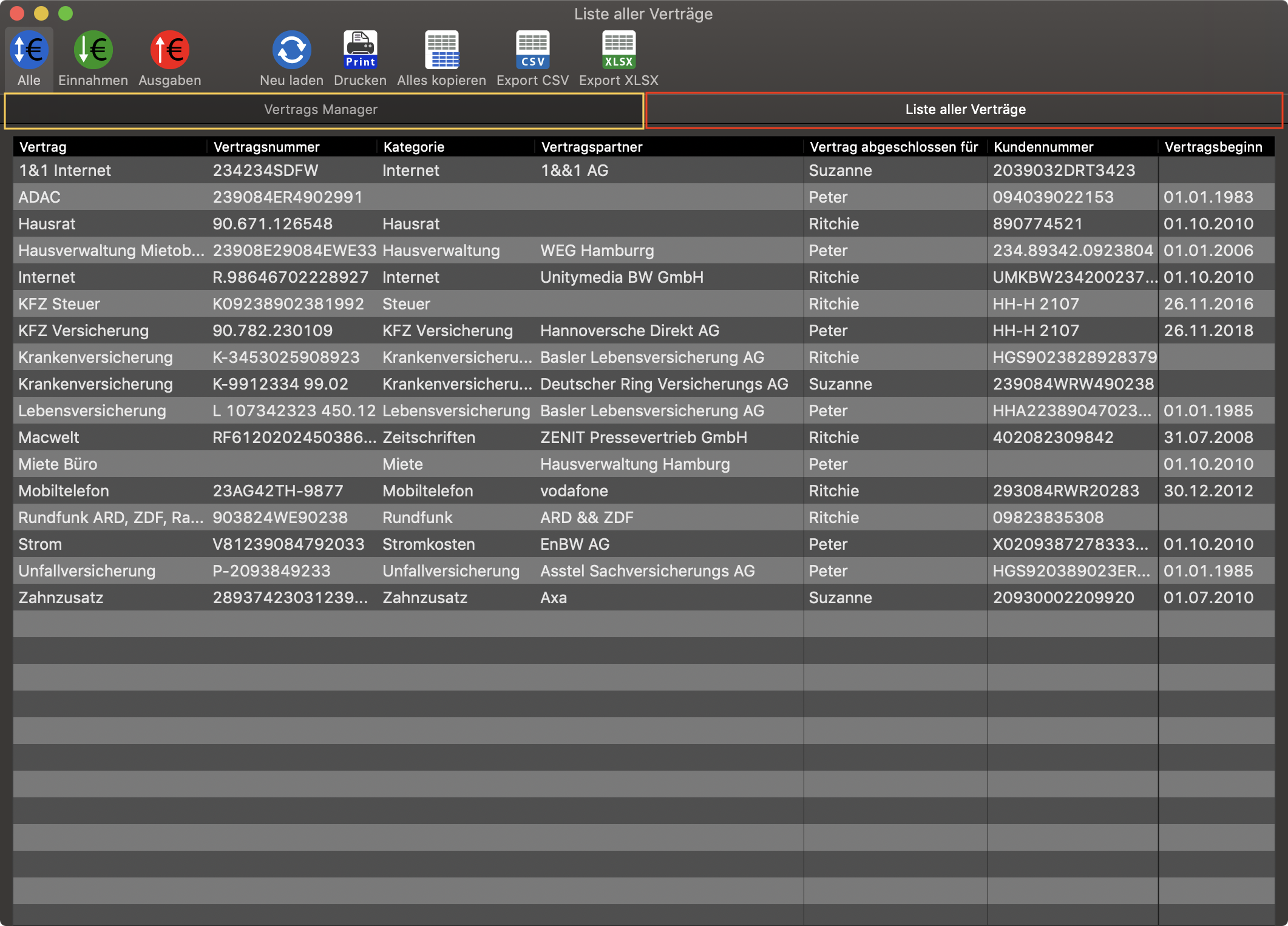Image resolution: width=1288 pixels, height=926 pixels.
Task: Click contract number 90.671.126548
Action: 273,224
